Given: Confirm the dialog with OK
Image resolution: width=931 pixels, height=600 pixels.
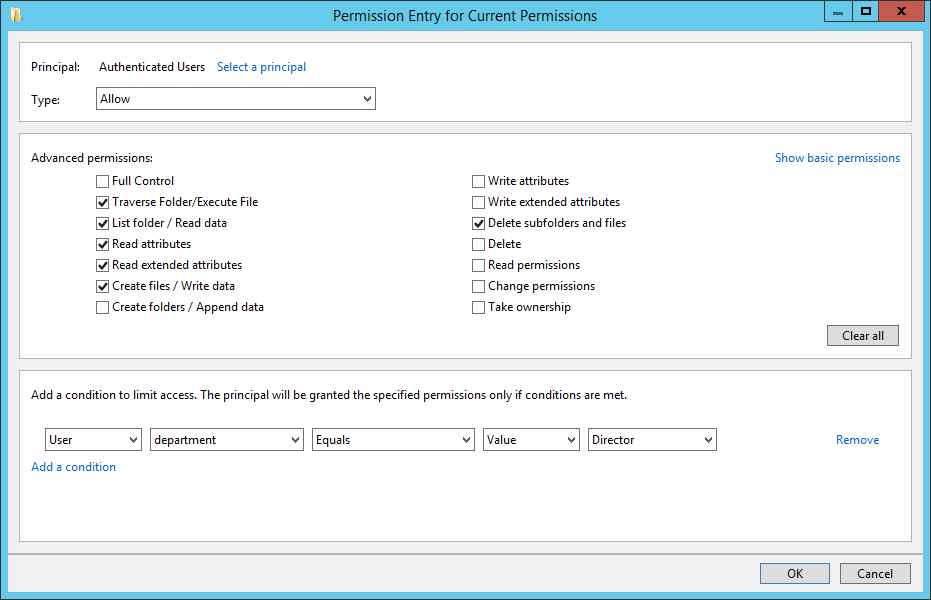Looking at the screenshot, I should point(794,573).
